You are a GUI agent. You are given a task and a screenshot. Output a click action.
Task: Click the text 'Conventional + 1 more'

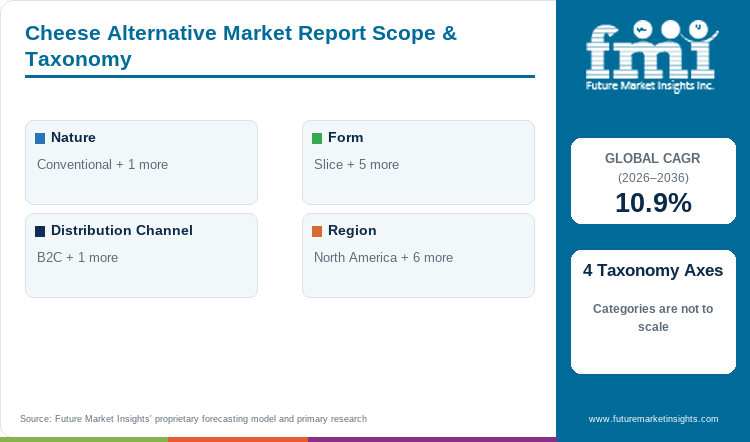click(x=102, y=165)
